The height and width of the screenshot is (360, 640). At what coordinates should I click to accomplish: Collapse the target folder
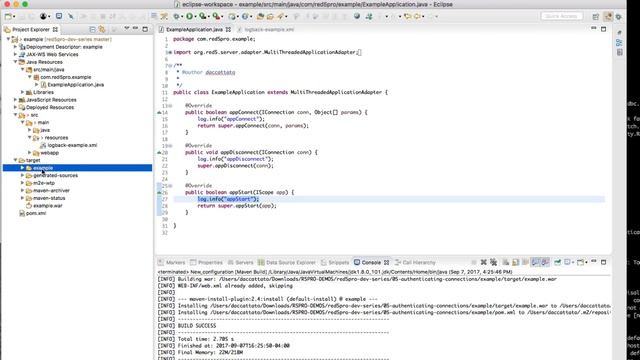click(x=16, y=160)
